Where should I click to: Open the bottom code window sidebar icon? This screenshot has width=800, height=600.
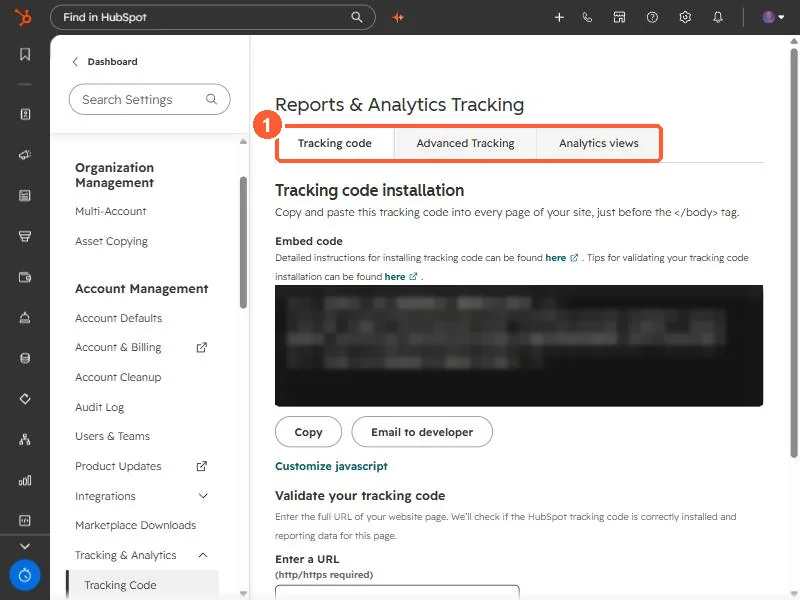(x=24, y=520)
